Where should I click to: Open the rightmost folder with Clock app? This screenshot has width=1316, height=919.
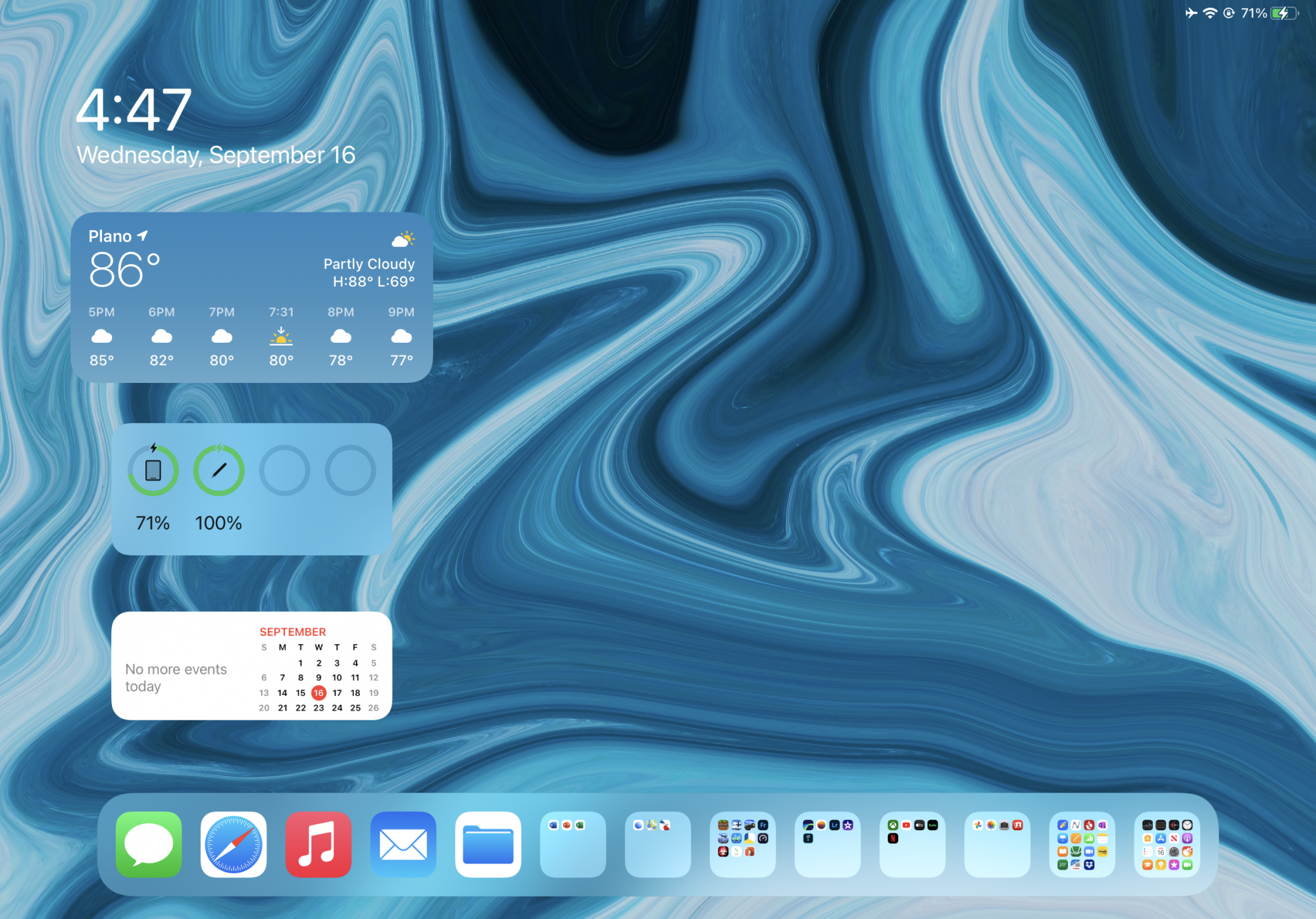[x=1167, y=844]
